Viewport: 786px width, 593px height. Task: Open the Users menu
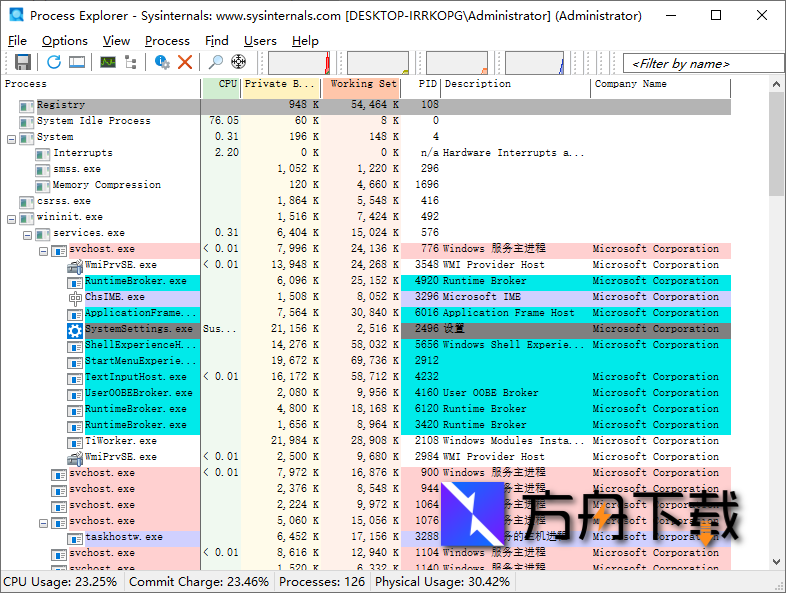point(260,41)
